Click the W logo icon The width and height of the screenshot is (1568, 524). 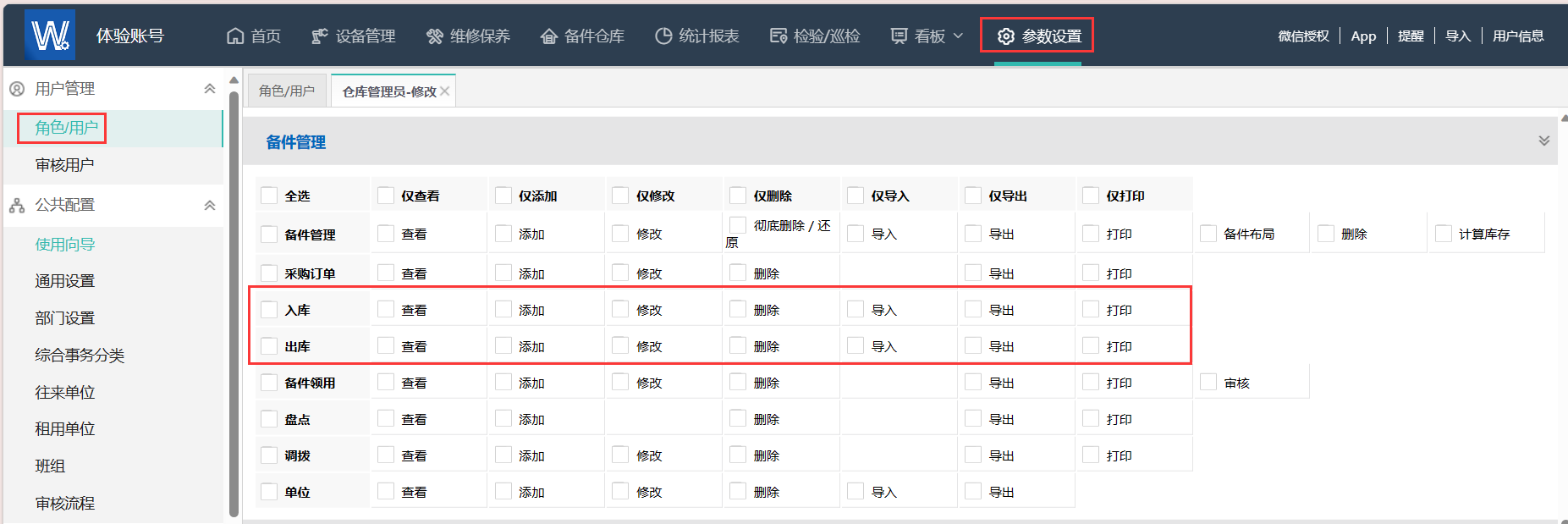(50, 36)
